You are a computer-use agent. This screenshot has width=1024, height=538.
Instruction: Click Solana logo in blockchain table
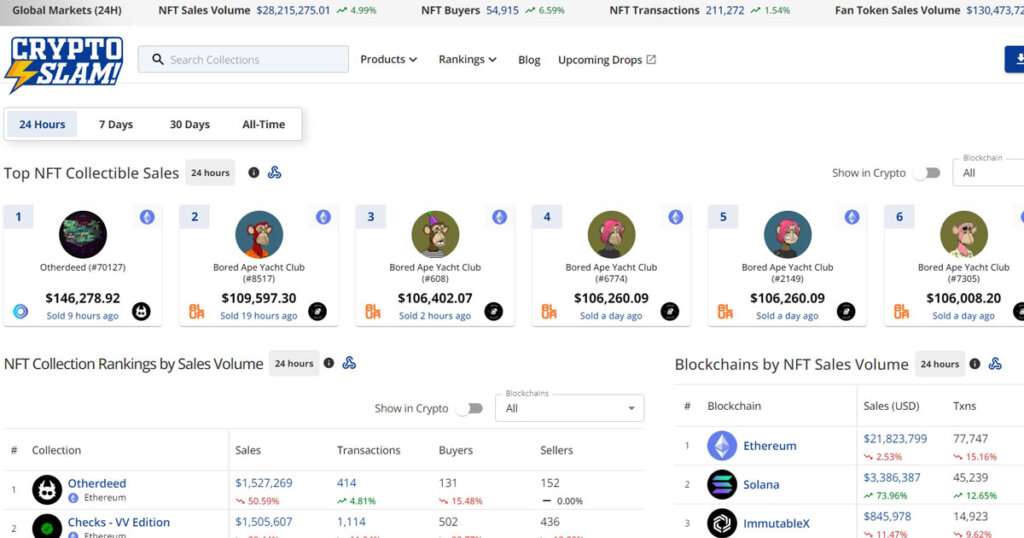click(722, 484)
